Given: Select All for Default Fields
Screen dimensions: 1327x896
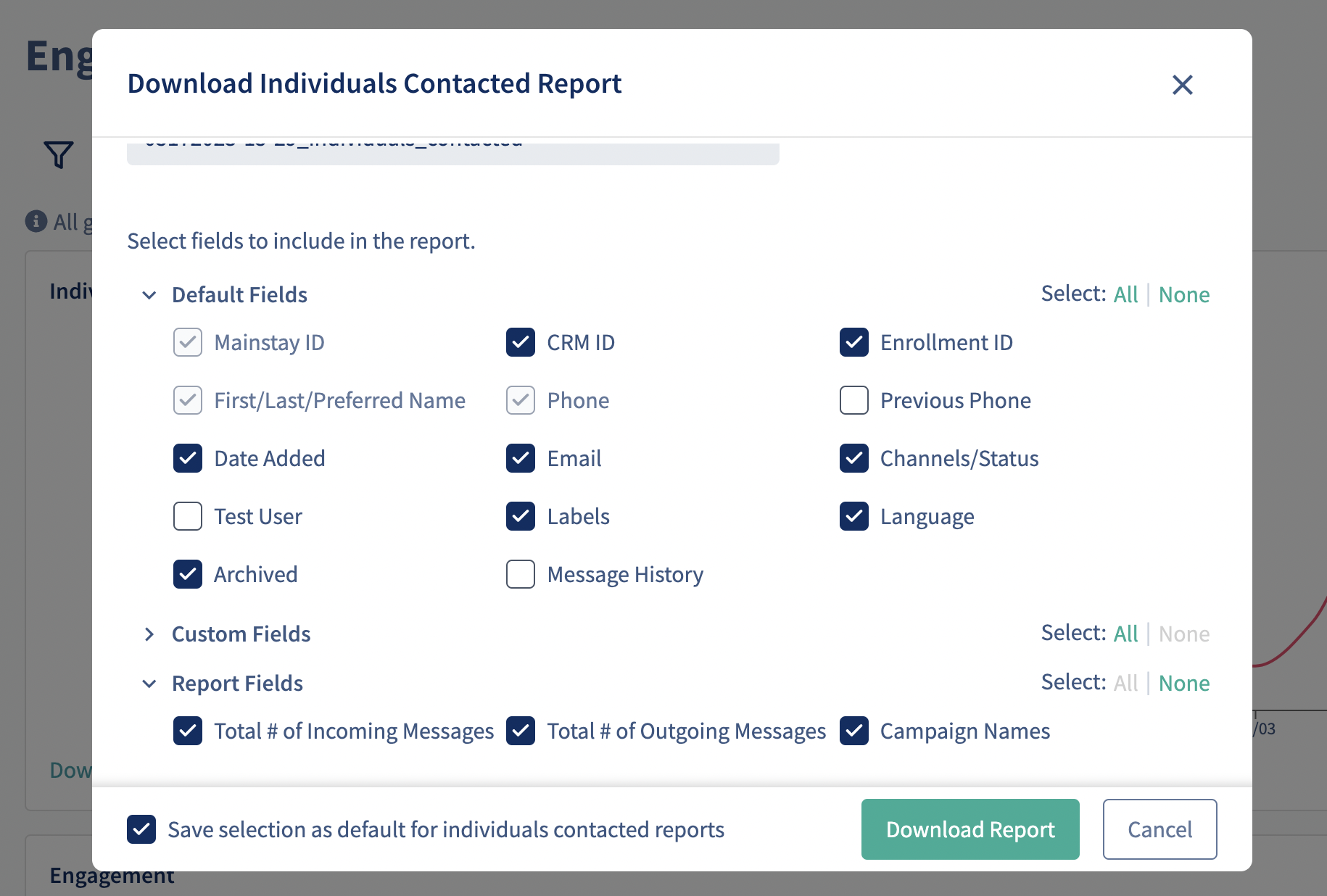Looking at the screenshot, I should click(x=1125, y=294).
